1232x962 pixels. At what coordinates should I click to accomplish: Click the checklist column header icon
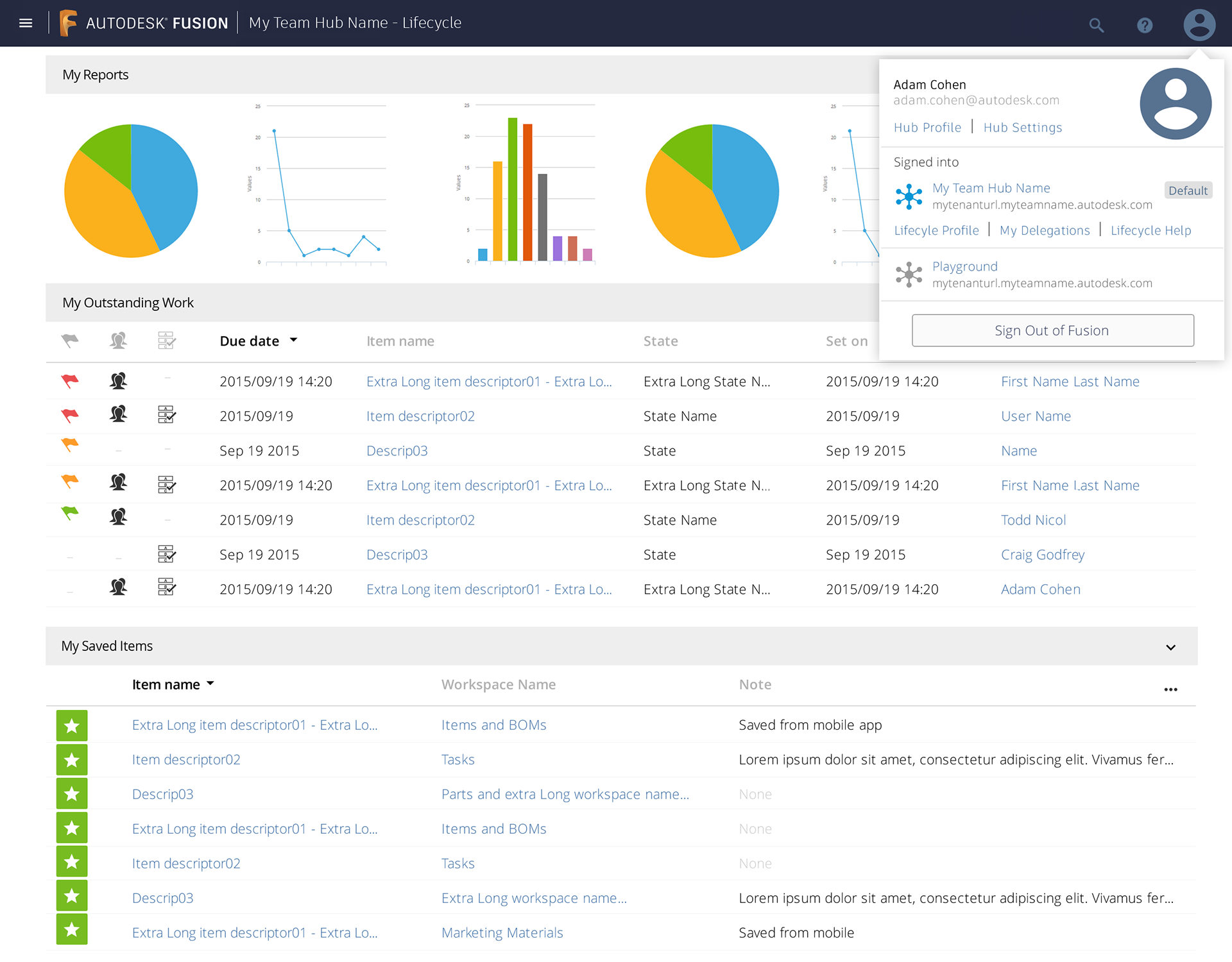tap(167, 341)
